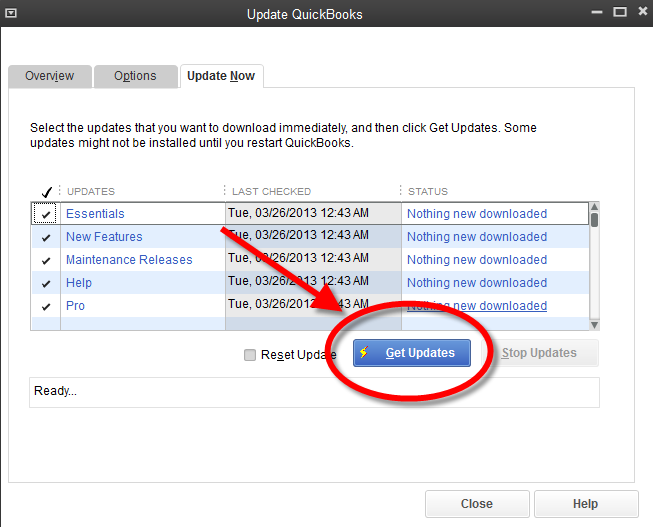Uncheck the Pro update checkbox
This screenshot has height=527, width=653.
(46, 307)
